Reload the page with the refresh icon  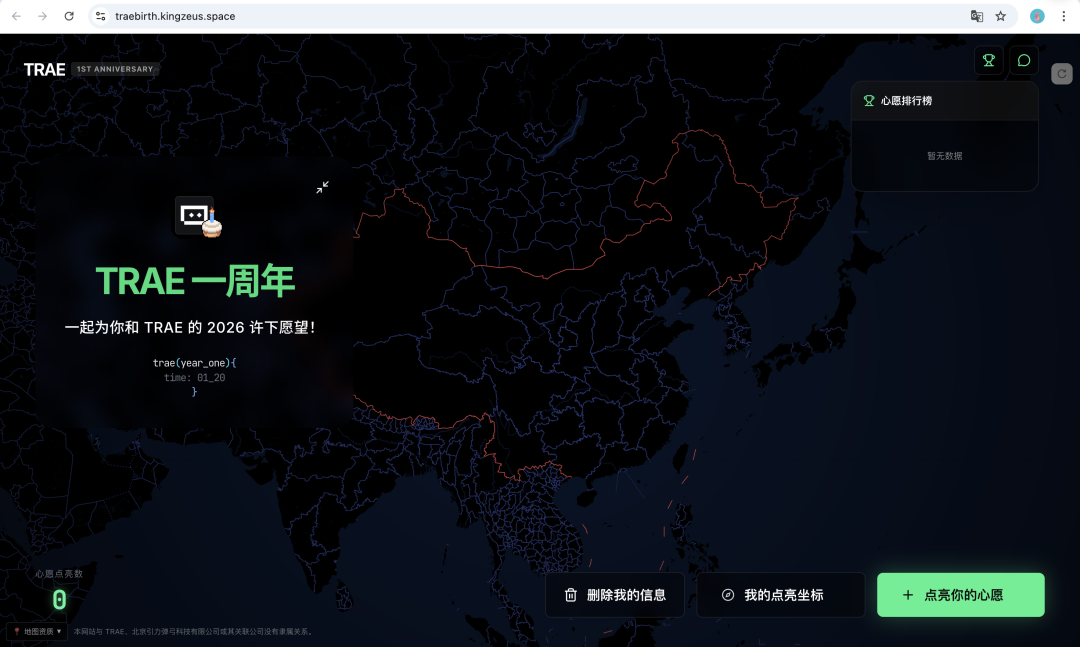pyautogui.click(x=69, y=16)
